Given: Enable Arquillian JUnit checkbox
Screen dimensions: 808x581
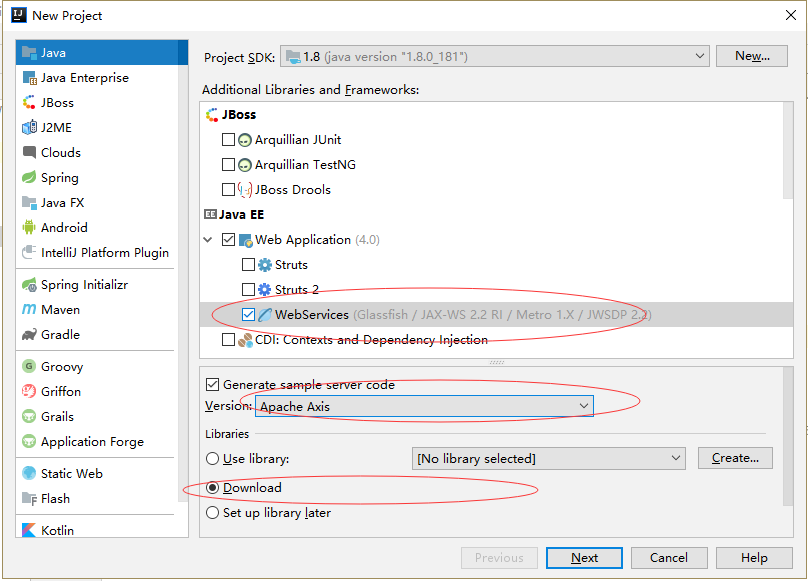Looking at the screenshot, I should (x=228, y=140).
